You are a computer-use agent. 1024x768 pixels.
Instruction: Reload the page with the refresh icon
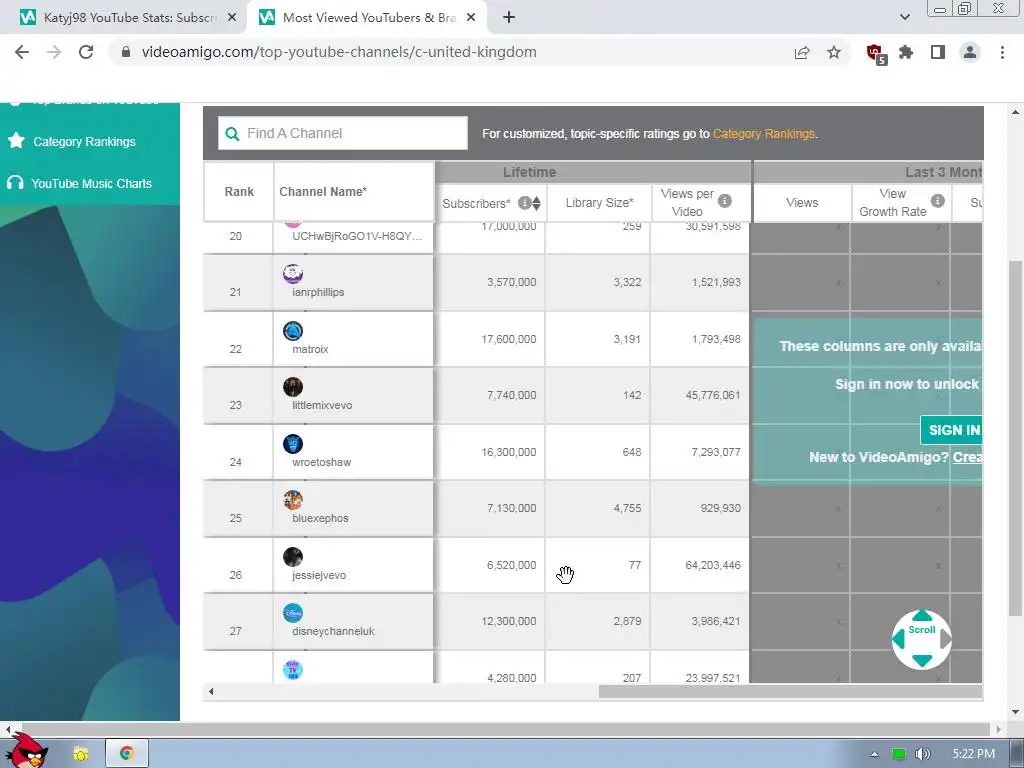(86, 52)
